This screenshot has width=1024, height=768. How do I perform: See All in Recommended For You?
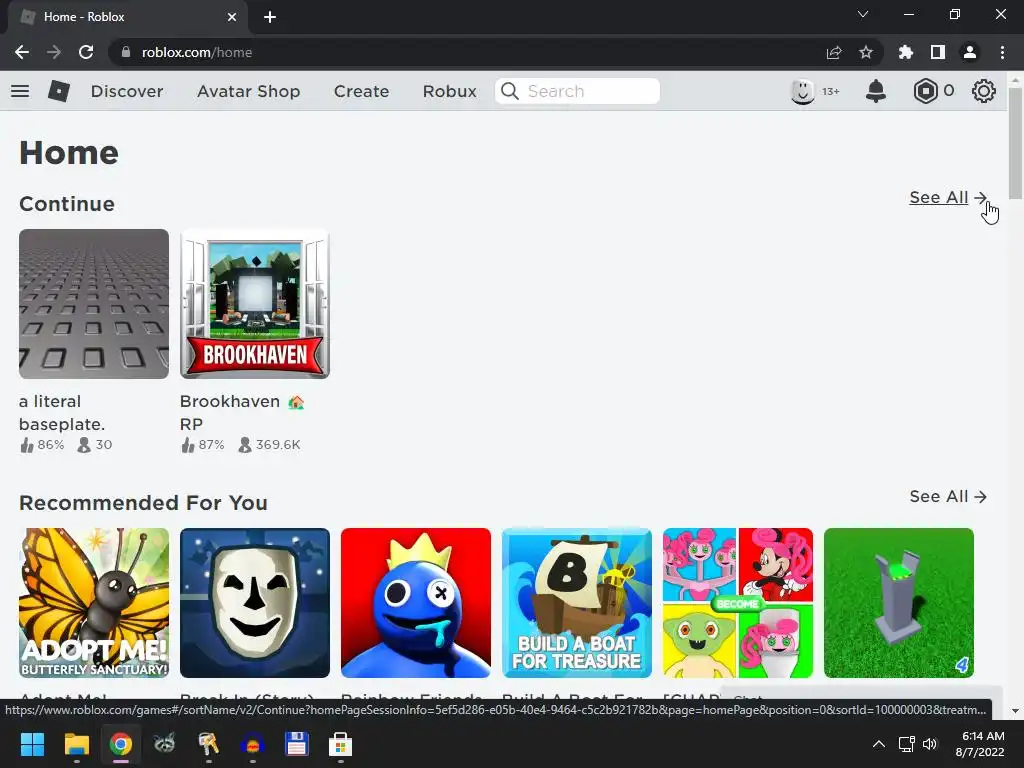[x=948, y=496]
